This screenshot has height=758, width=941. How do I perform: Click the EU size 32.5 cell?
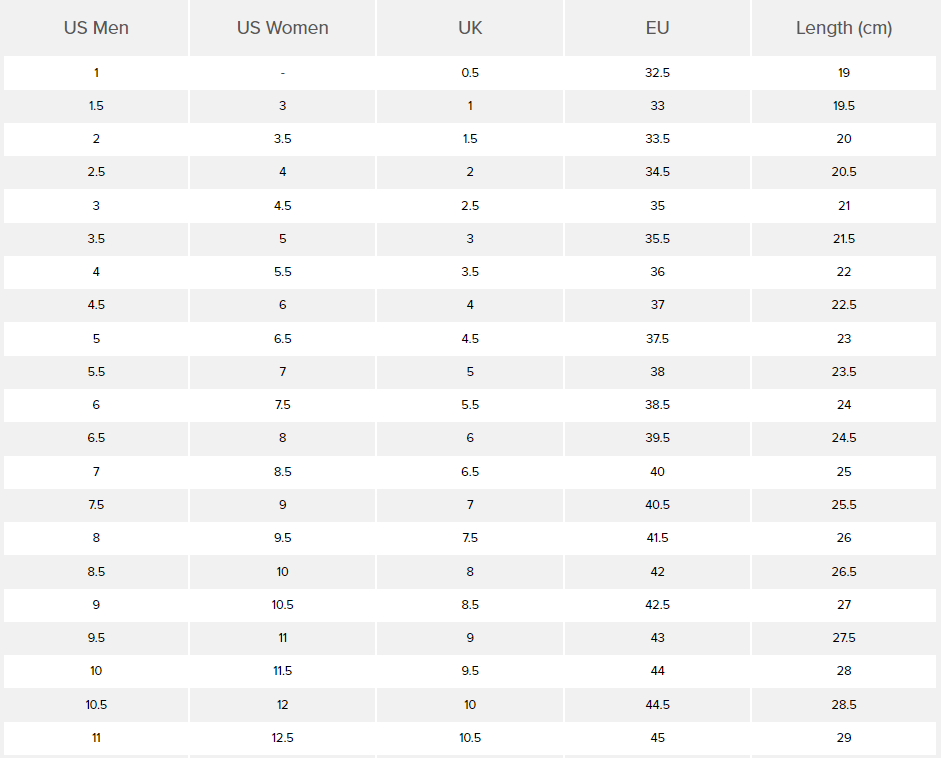coord(657,73)
